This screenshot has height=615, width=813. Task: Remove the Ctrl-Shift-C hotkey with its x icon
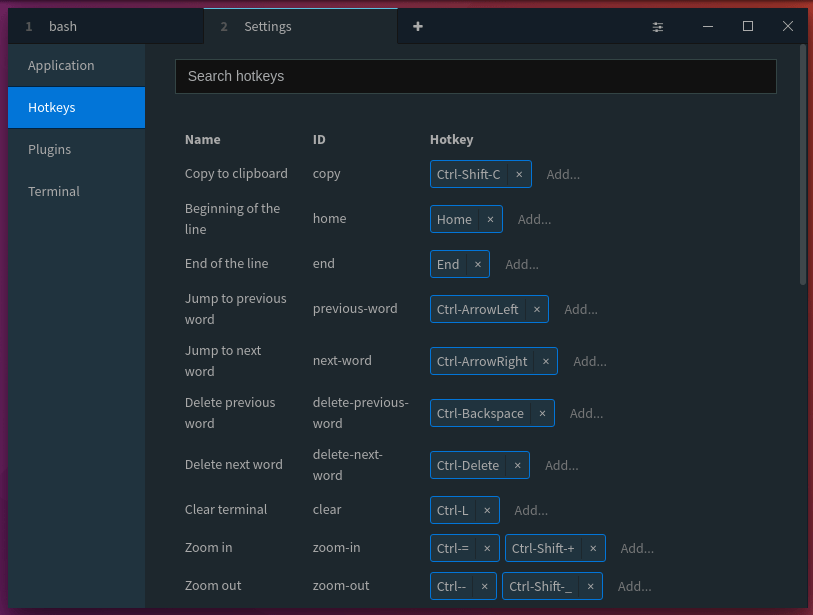[x=519, y=174]
